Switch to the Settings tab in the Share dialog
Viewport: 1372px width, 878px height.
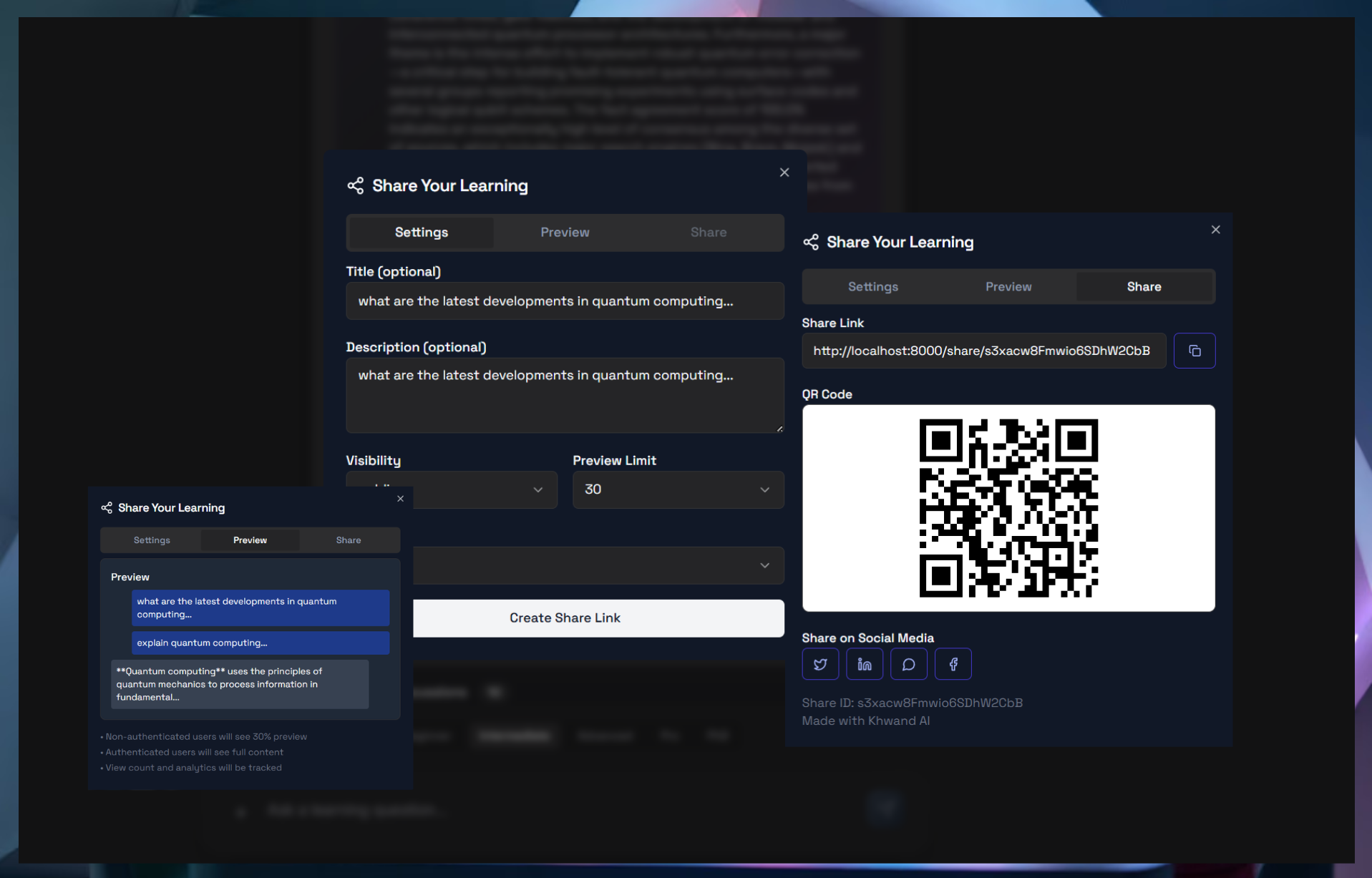872,286
